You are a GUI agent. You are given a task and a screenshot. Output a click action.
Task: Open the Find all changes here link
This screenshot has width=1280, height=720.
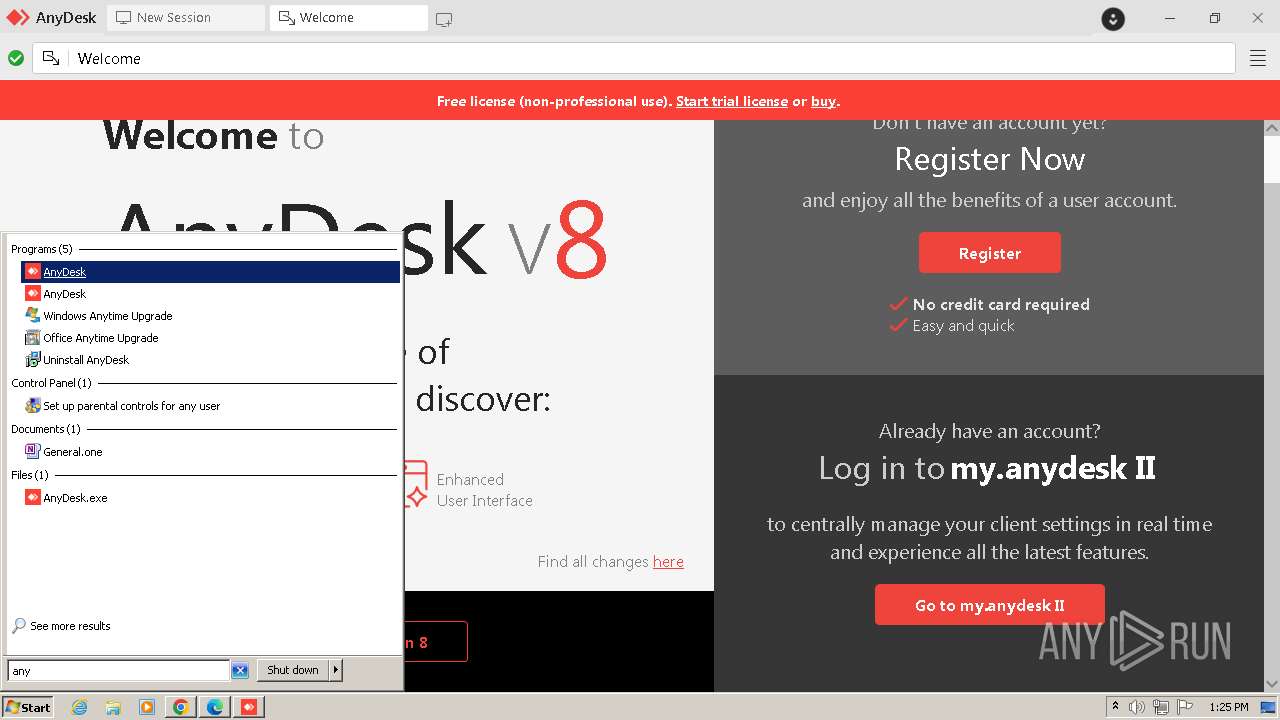[x=668, y=562]
